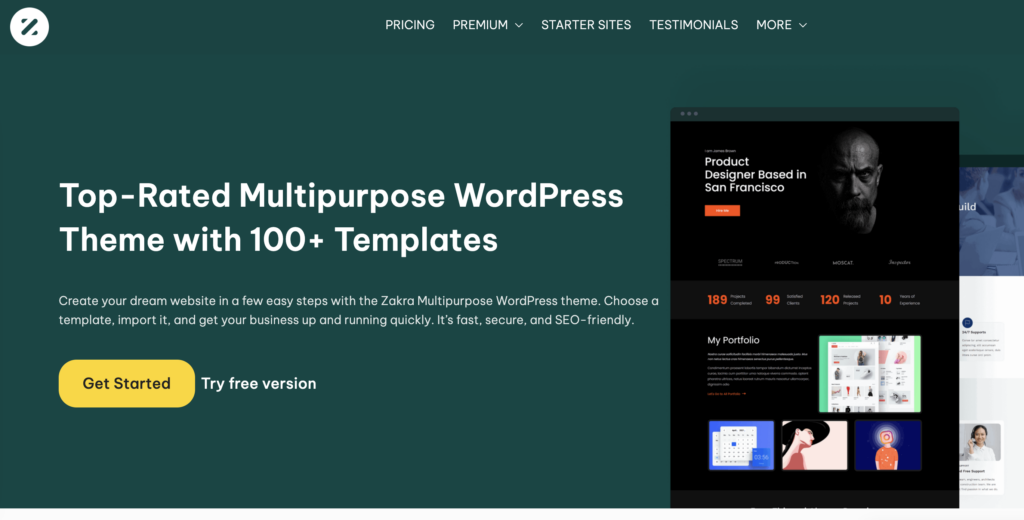Click the Moscat brand logo in the preview
The width and height of the screenshot is (1024, 520).
(x=843, y=263)
